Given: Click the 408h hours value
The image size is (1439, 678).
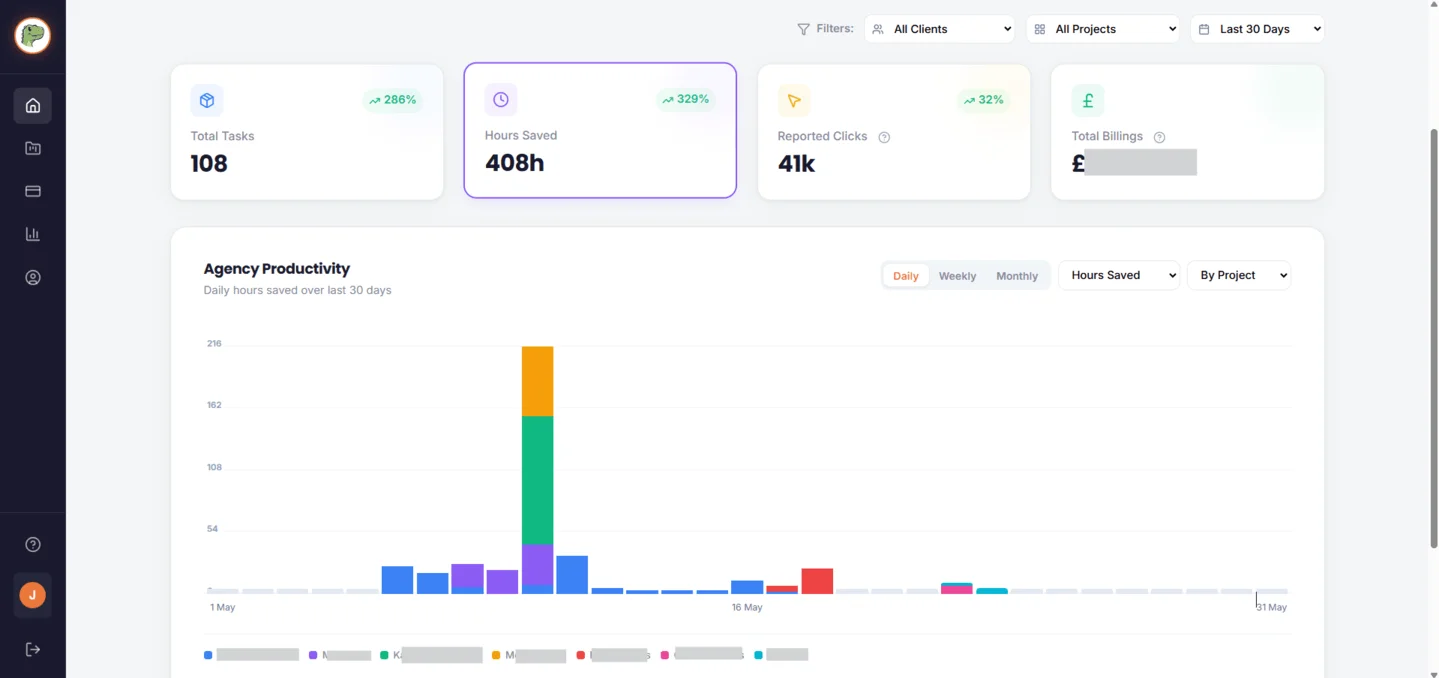Looking at the screenshot, I should [x=514, y=162].
